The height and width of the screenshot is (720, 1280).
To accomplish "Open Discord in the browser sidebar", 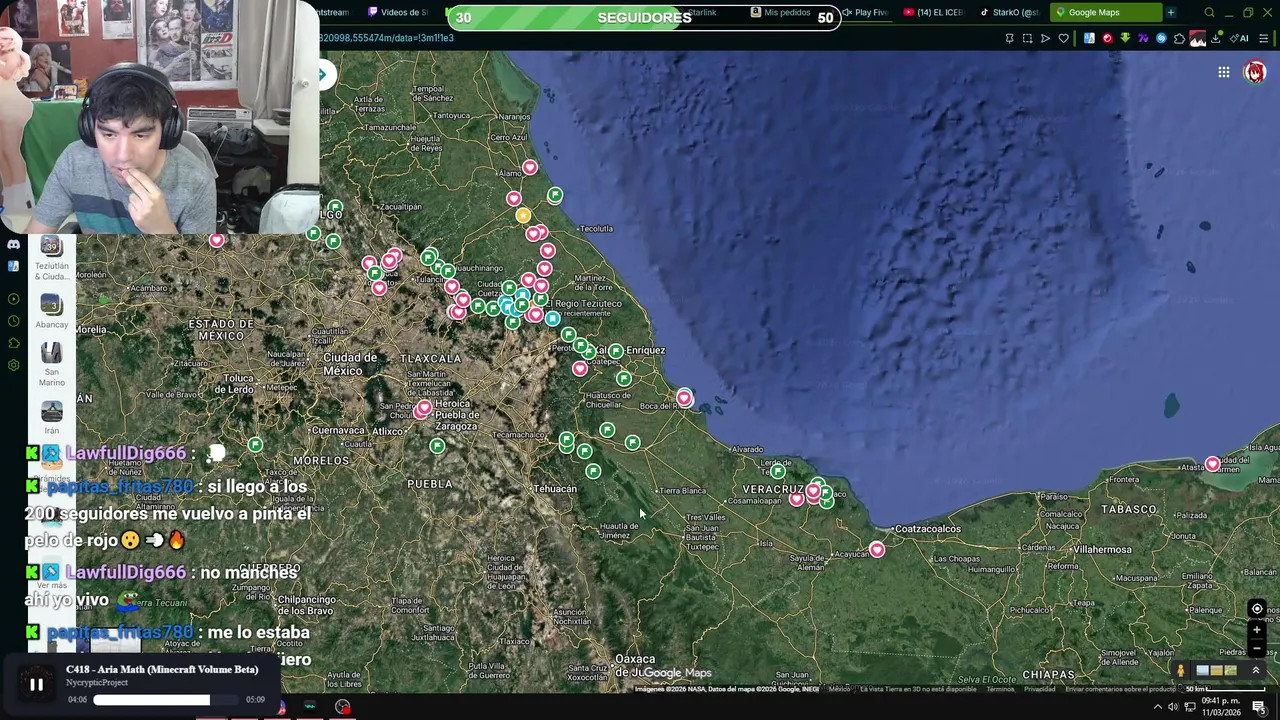I will pos(13,244).
